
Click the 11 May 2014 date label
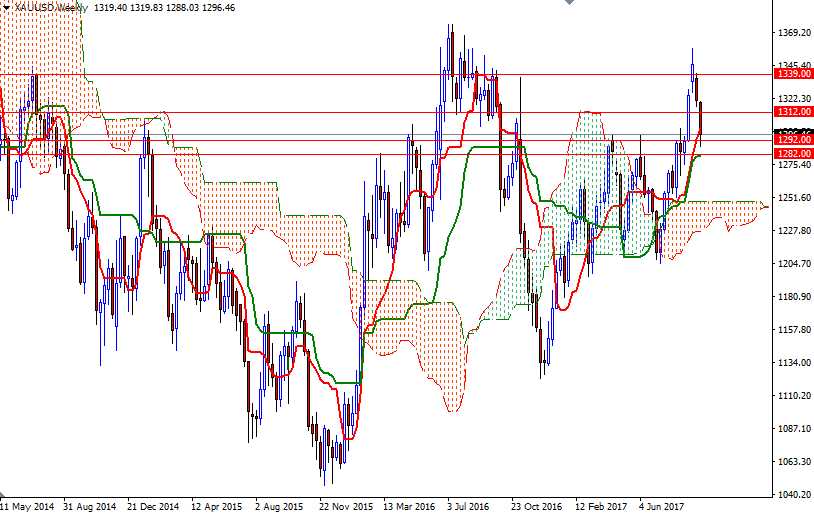point(28,506)
